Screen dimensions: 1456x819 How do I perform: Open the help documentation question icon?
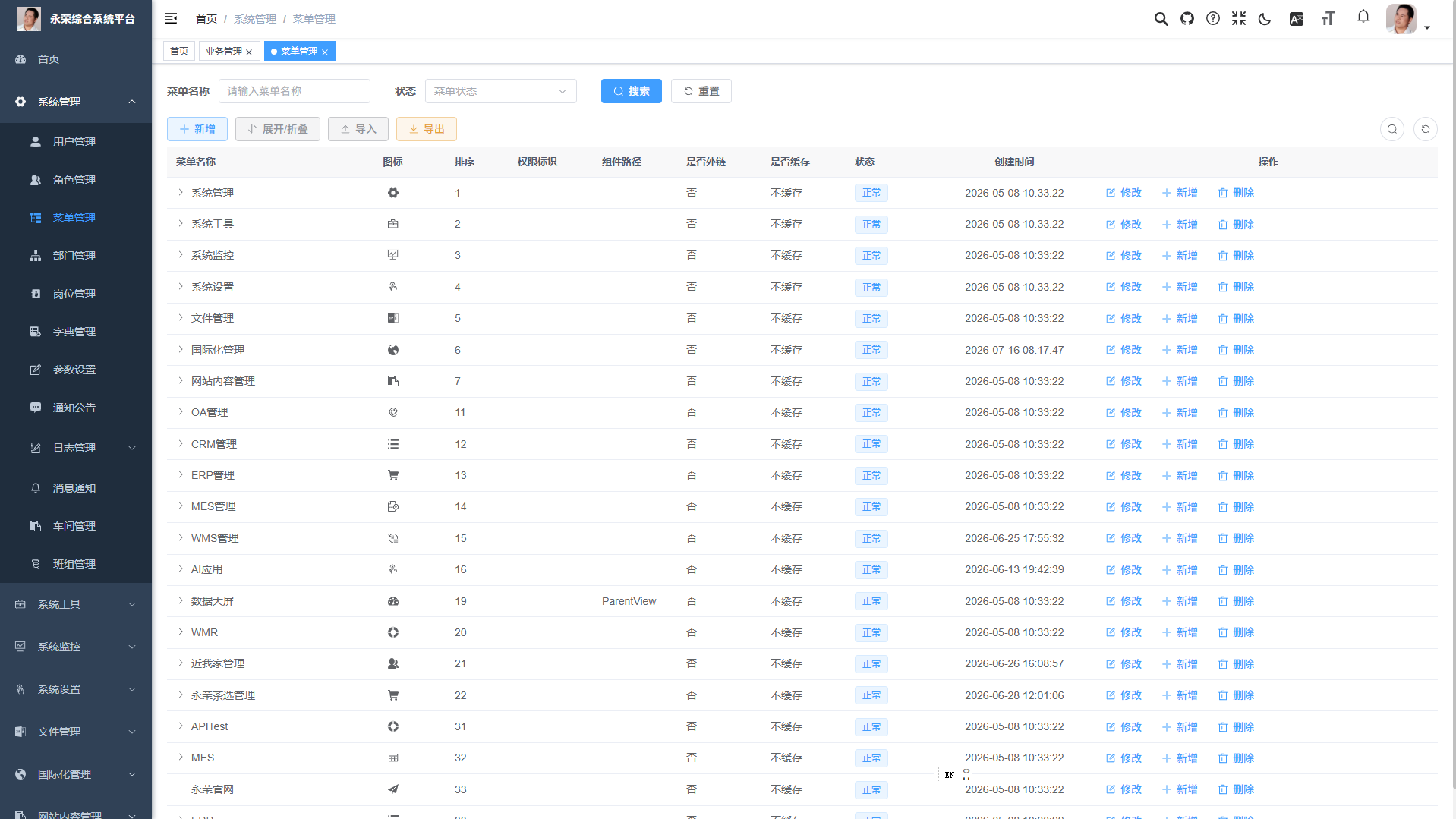pyautogui.click(x=1213, y=19)
